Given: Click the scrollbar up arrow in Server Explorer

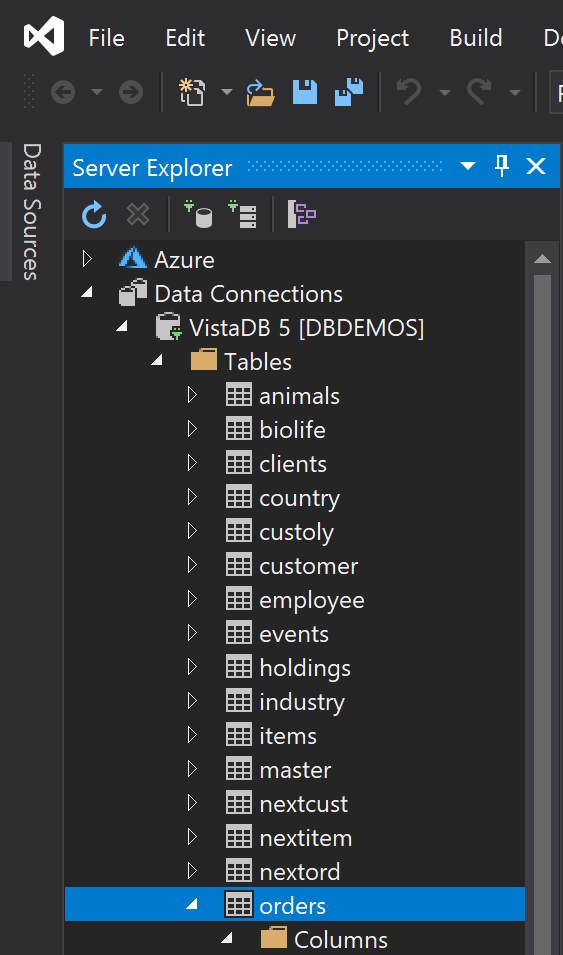Looking at the screenshot, I should point(542,259).
